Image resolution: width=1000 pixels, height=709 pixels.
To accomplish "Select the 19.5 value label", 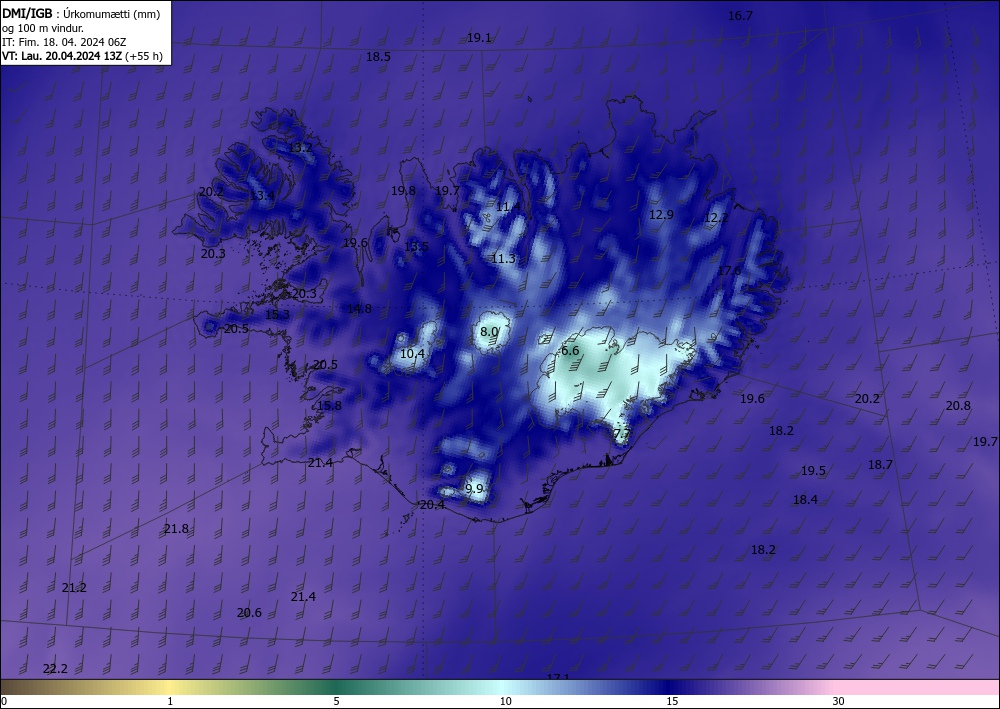I will click(813, 471).
